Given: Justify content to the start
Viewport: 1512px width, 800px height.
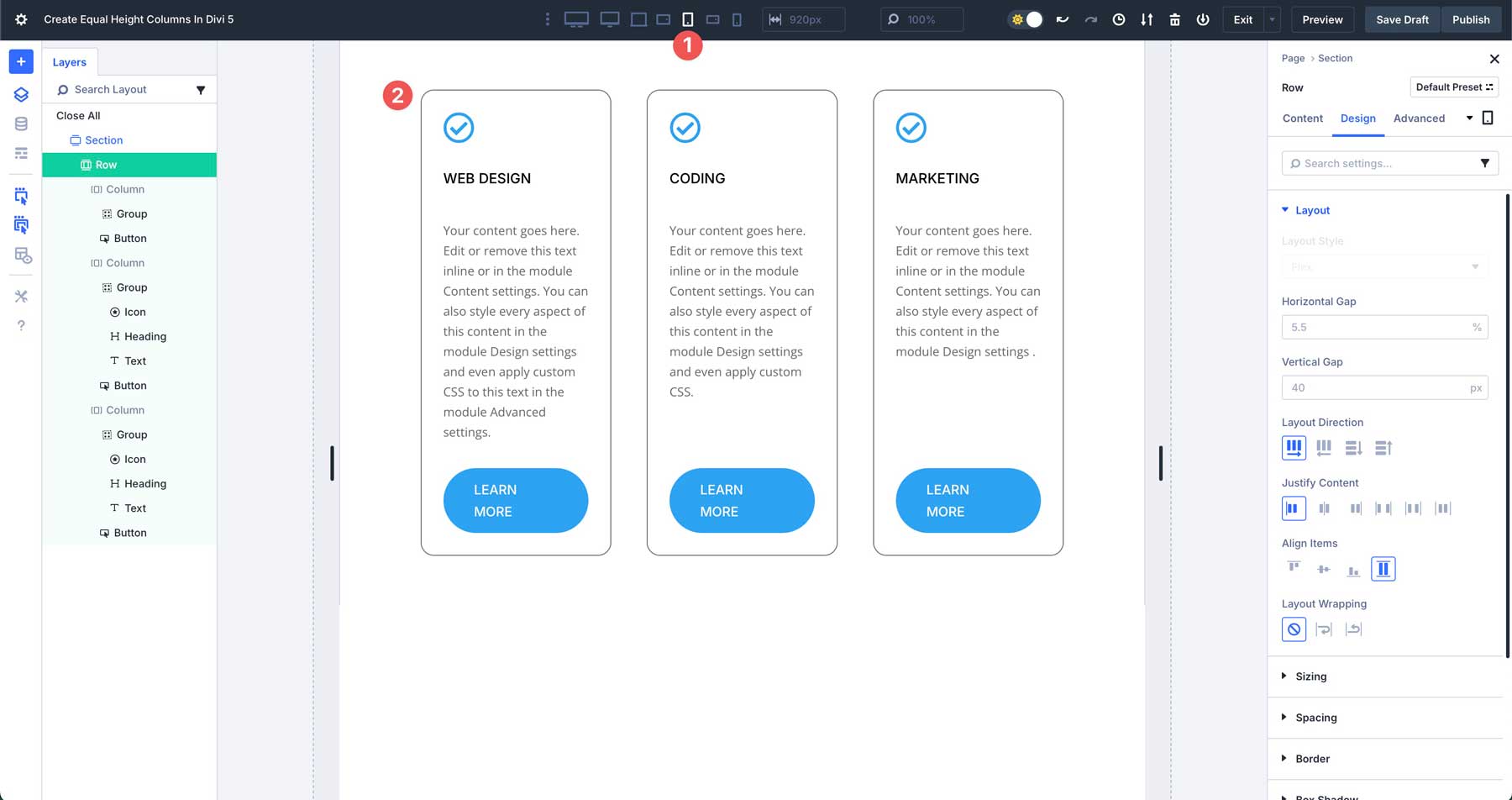Looking at the screenshot, I should coord(1294,508).
